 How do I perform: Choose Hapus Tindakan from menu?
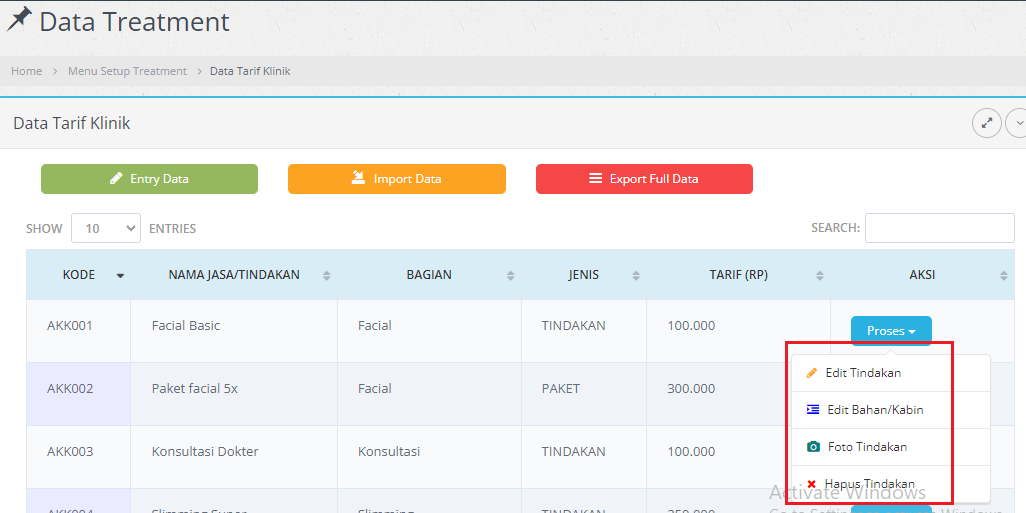(x=891, y=484)
